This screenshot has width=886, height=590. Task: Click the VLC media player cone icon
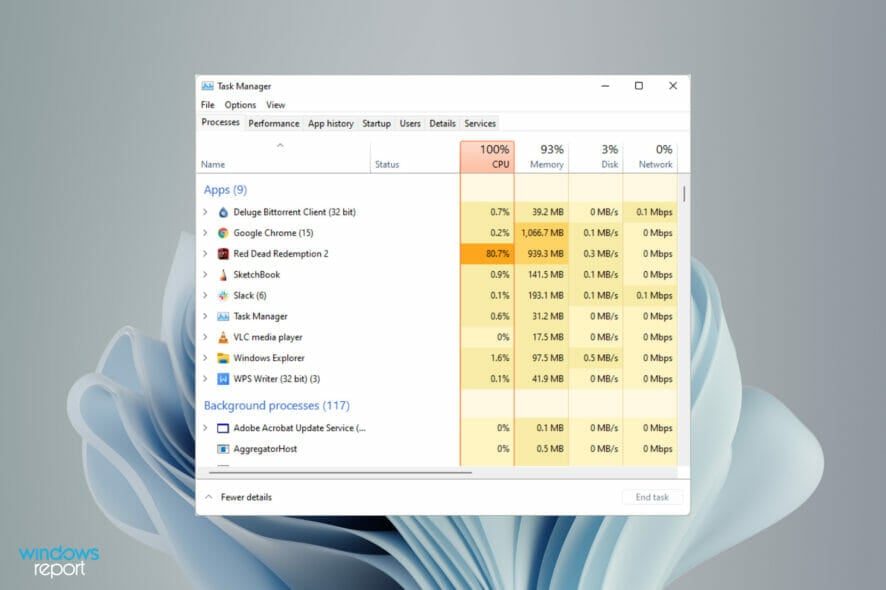pos(223,337)
